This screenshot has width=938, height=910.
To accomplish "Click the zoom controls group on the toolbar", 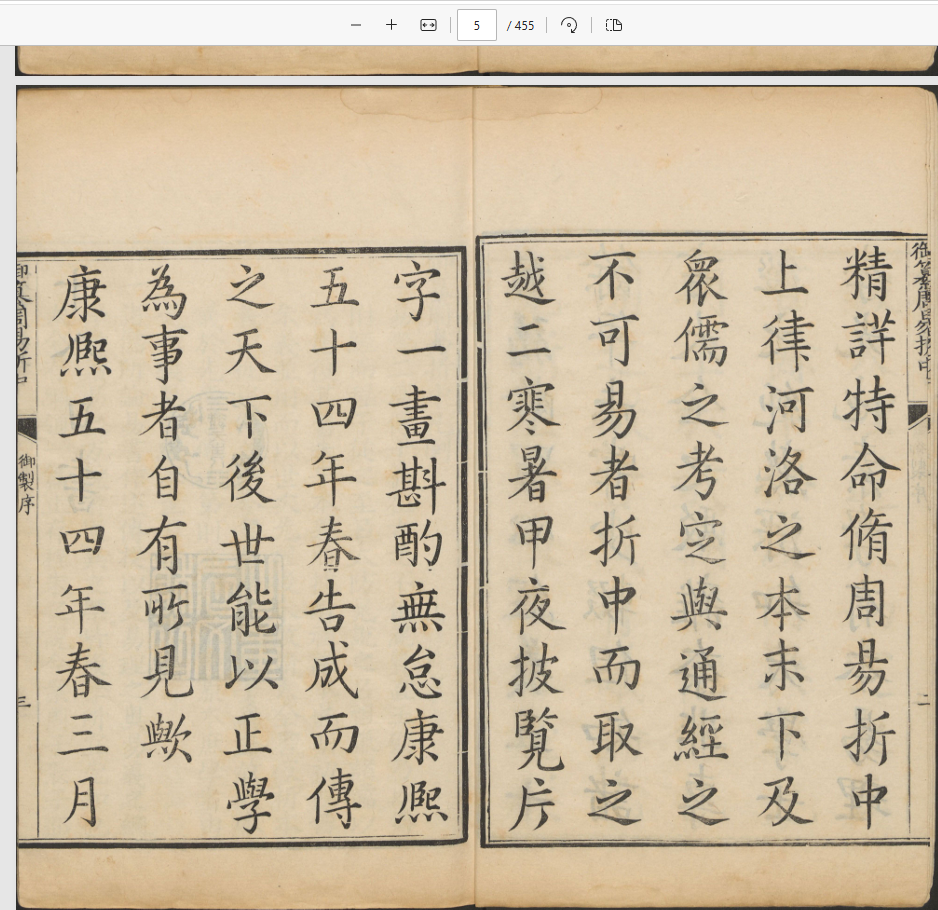I will [390, 24].
